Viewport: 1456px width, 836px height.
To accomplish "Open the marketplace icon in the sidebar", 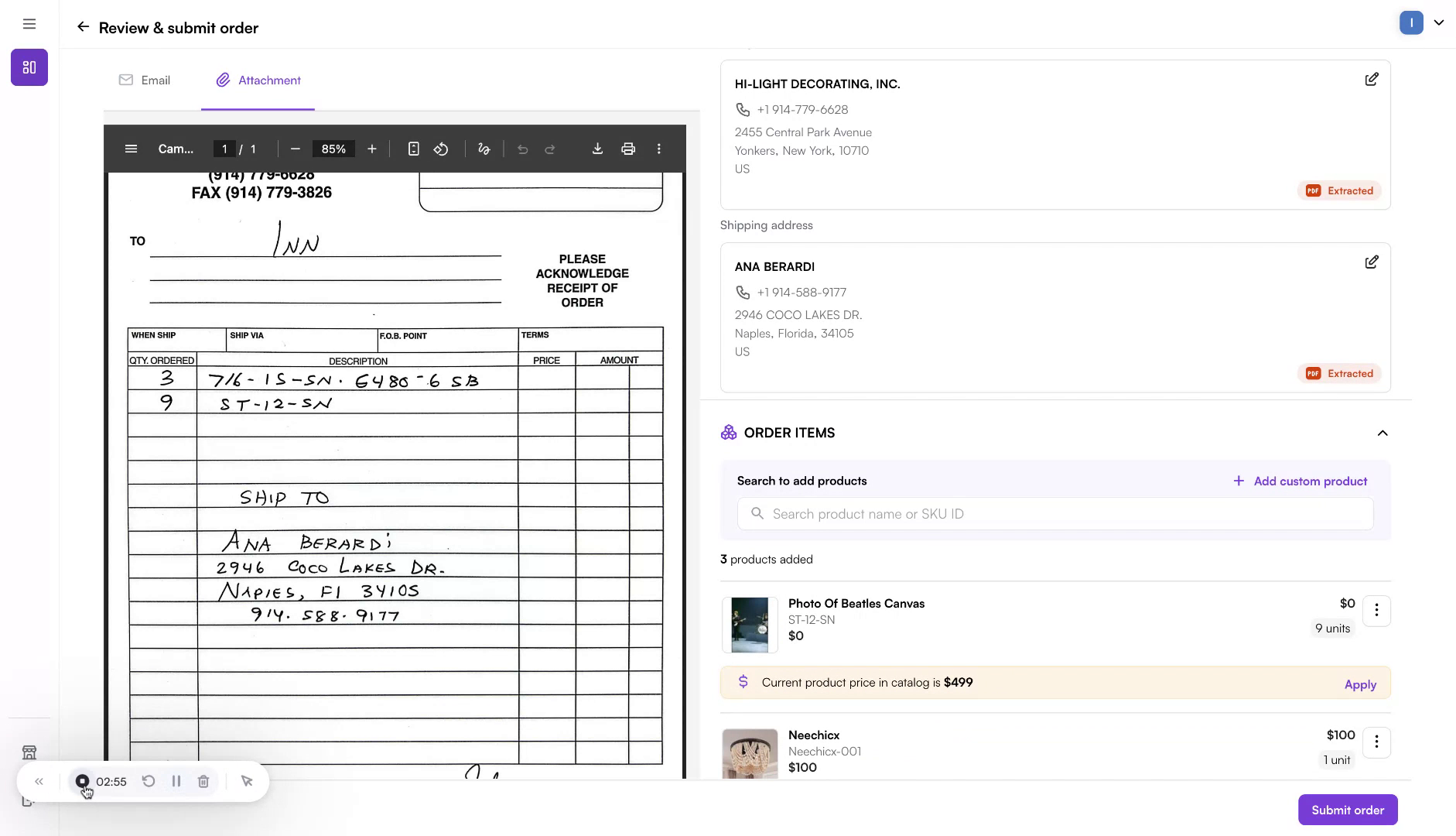I will tap(29, 752).
